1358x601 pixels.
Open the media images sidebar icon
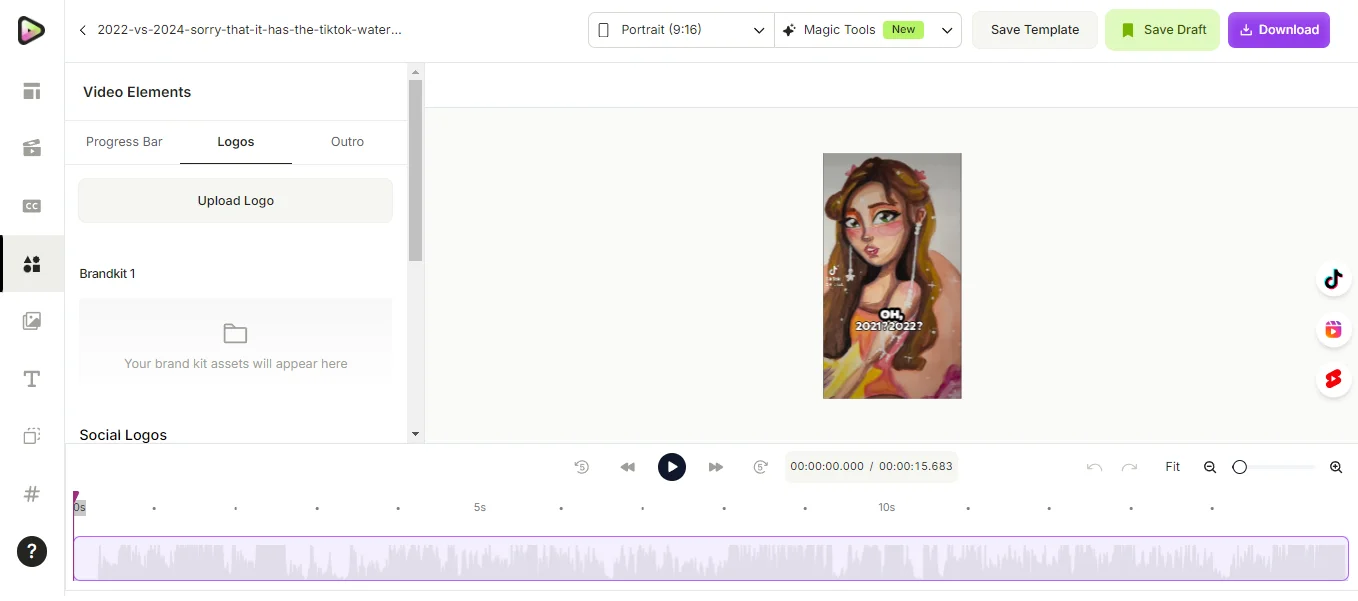tap(32, 321)
